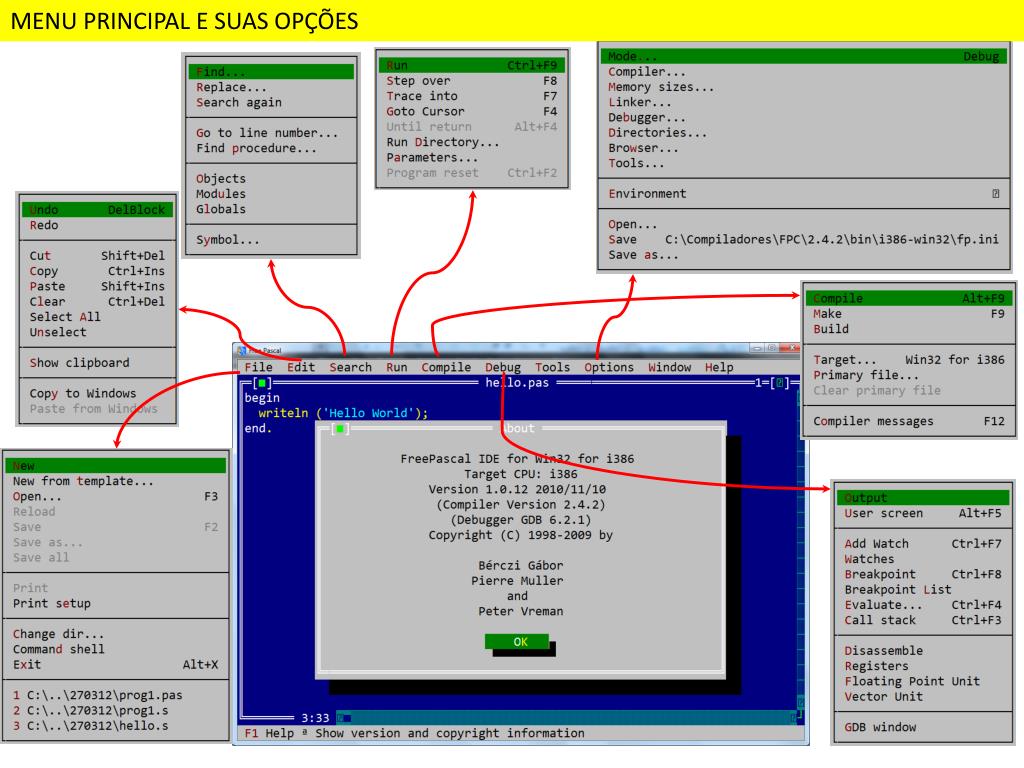Choose Save as... in the Options menu
Image resolution: width=1024 pixels, height=768 pixels.
click(804, 255)
